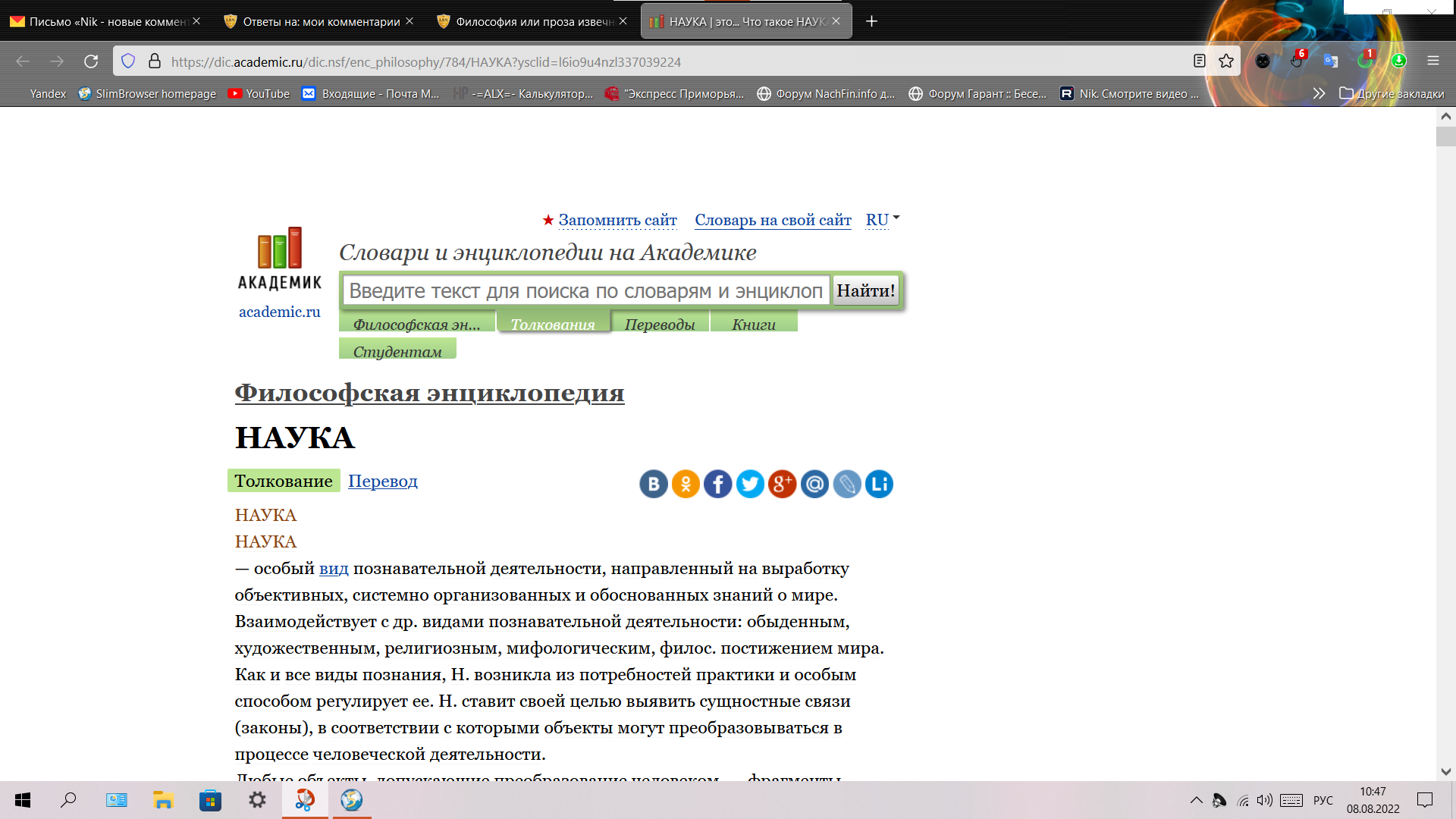Share page via VKontakte icon
The image size is (1456, 819).
coord(653,484)
